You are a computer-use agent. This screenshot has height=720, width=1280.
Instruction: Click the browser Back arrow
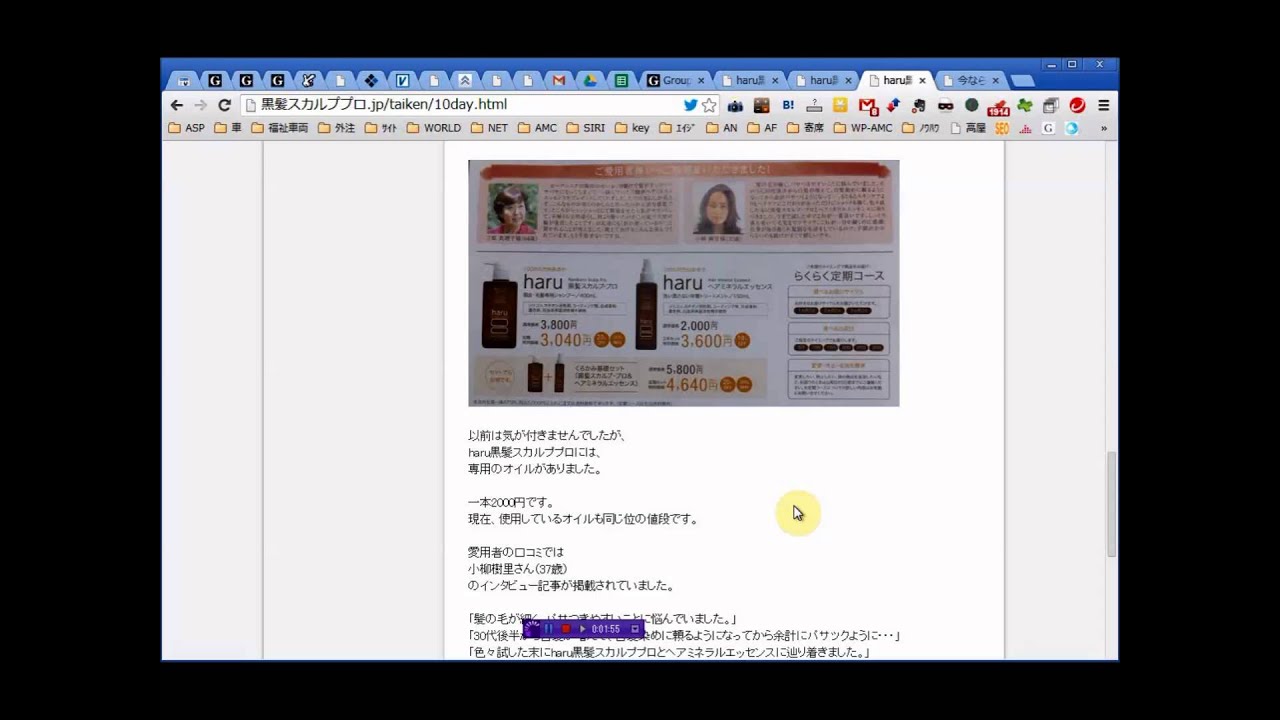(177, 105)
